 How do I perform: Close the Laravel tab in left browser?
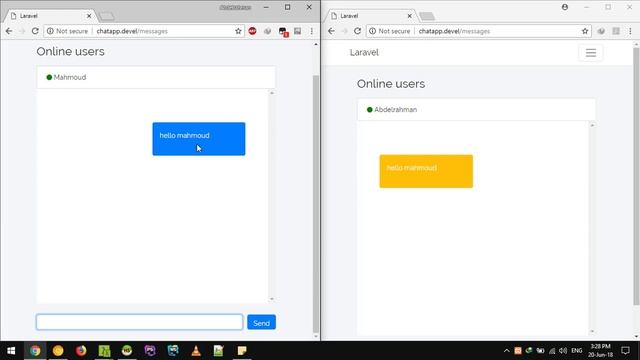[x=89, y=16]
